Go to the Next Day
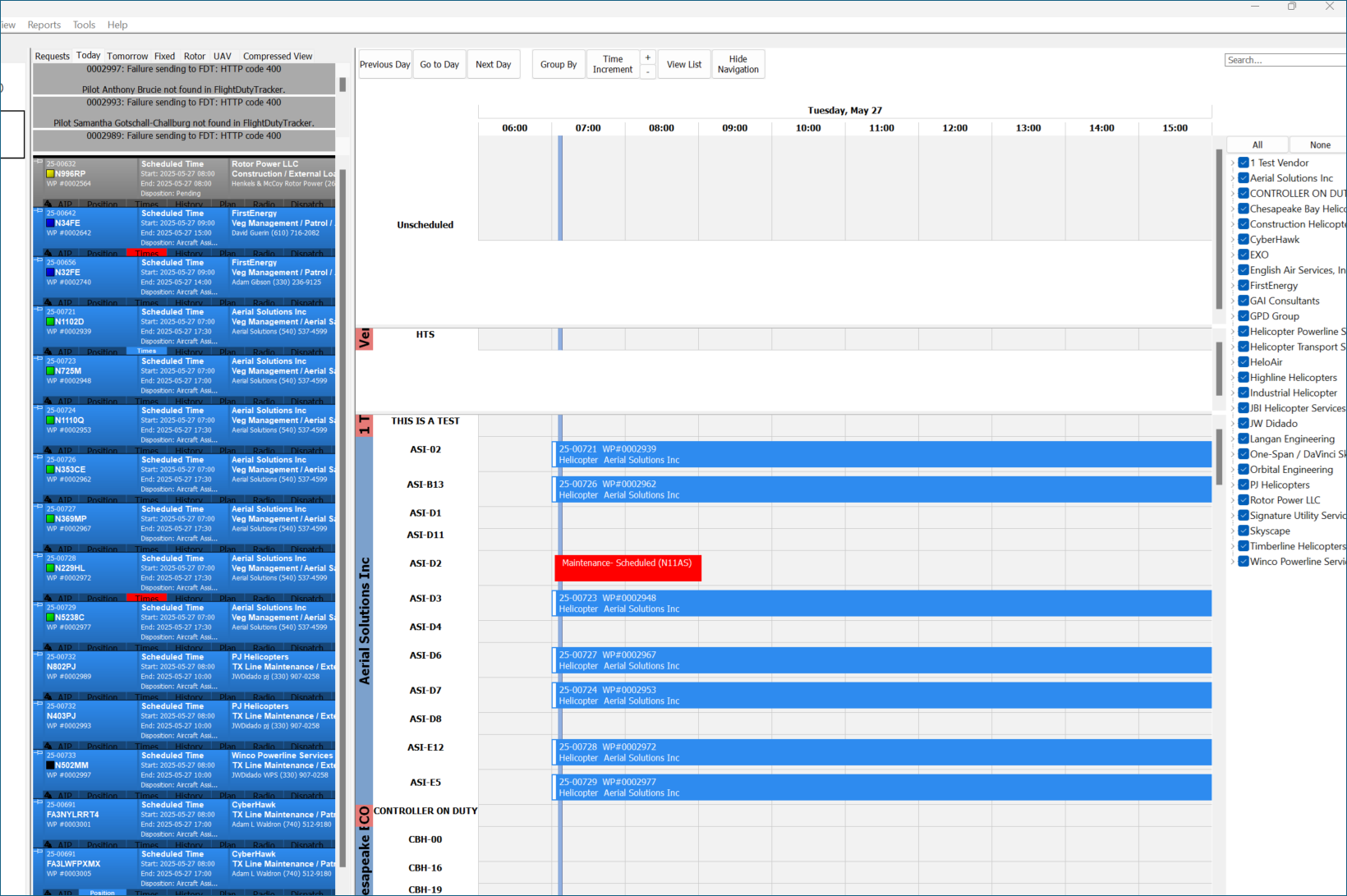 [x=493, y=64]
